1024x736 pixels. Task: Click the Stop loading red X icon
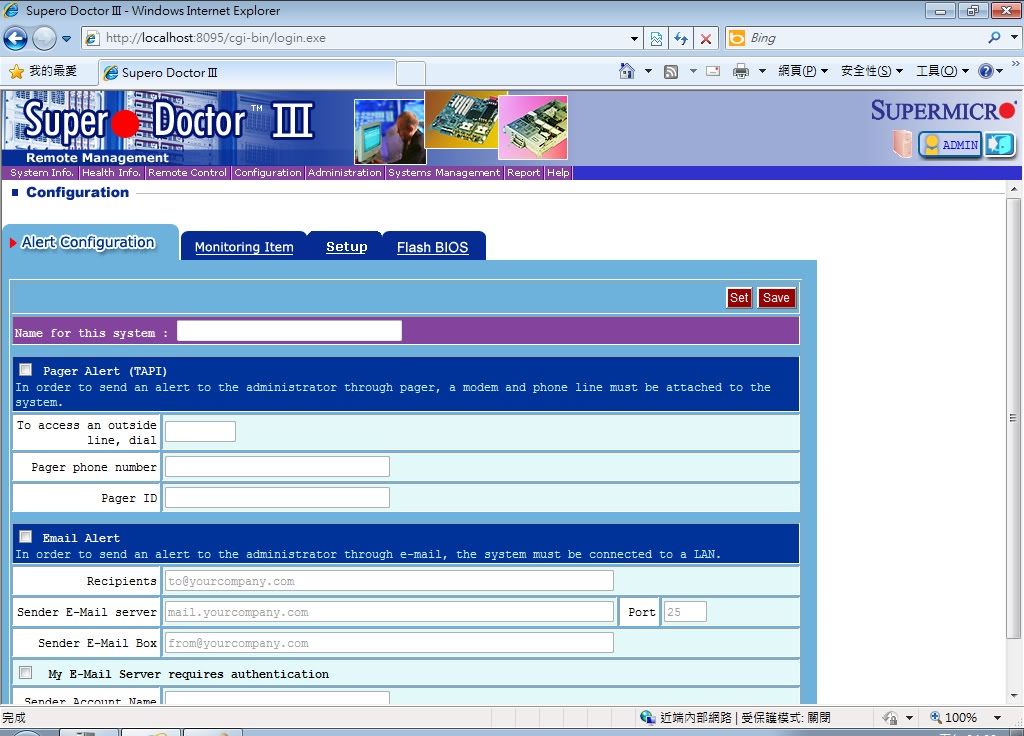(x=706, y=39)
